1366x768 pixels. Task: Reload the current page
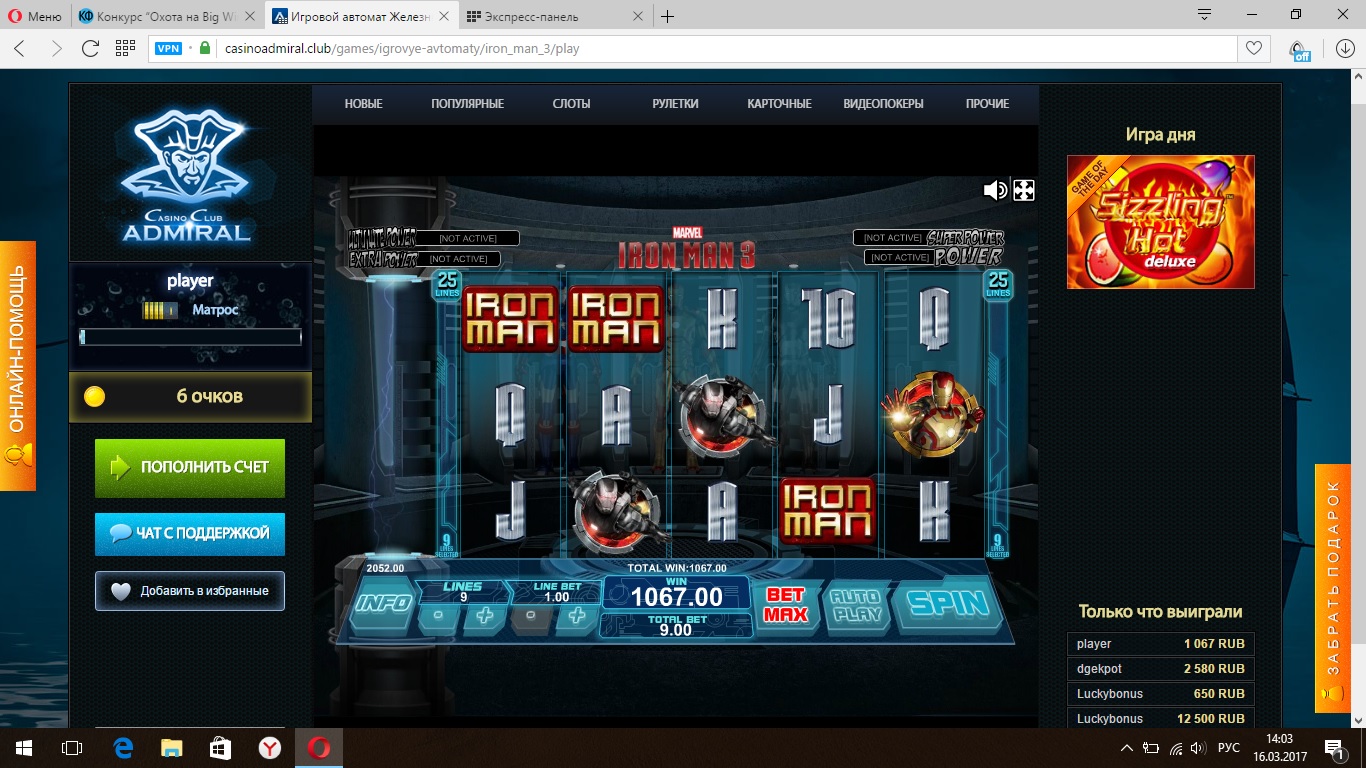click(x=90, y=48)
